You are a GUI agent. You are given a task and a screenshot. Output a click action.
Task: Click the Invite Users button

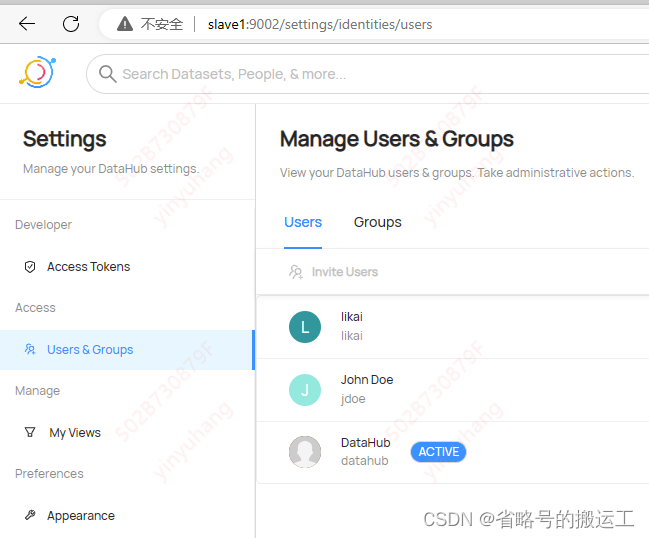334,272
